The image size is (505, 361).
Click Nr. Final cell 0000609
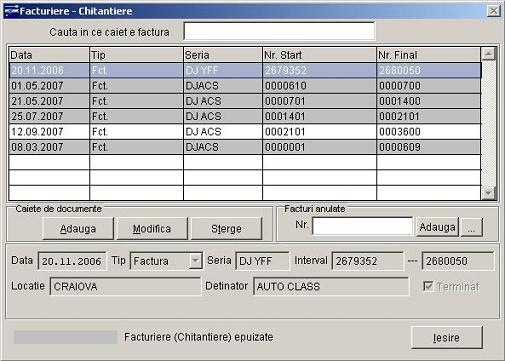(429, 147)
